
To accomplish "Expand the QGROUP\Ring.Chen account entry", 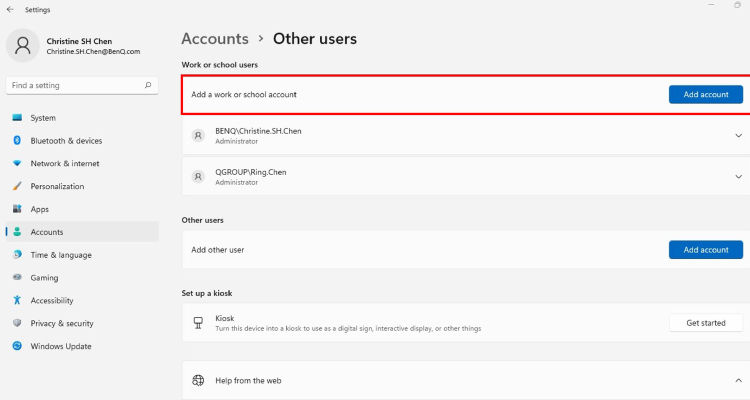I will (x=738, y=177).
